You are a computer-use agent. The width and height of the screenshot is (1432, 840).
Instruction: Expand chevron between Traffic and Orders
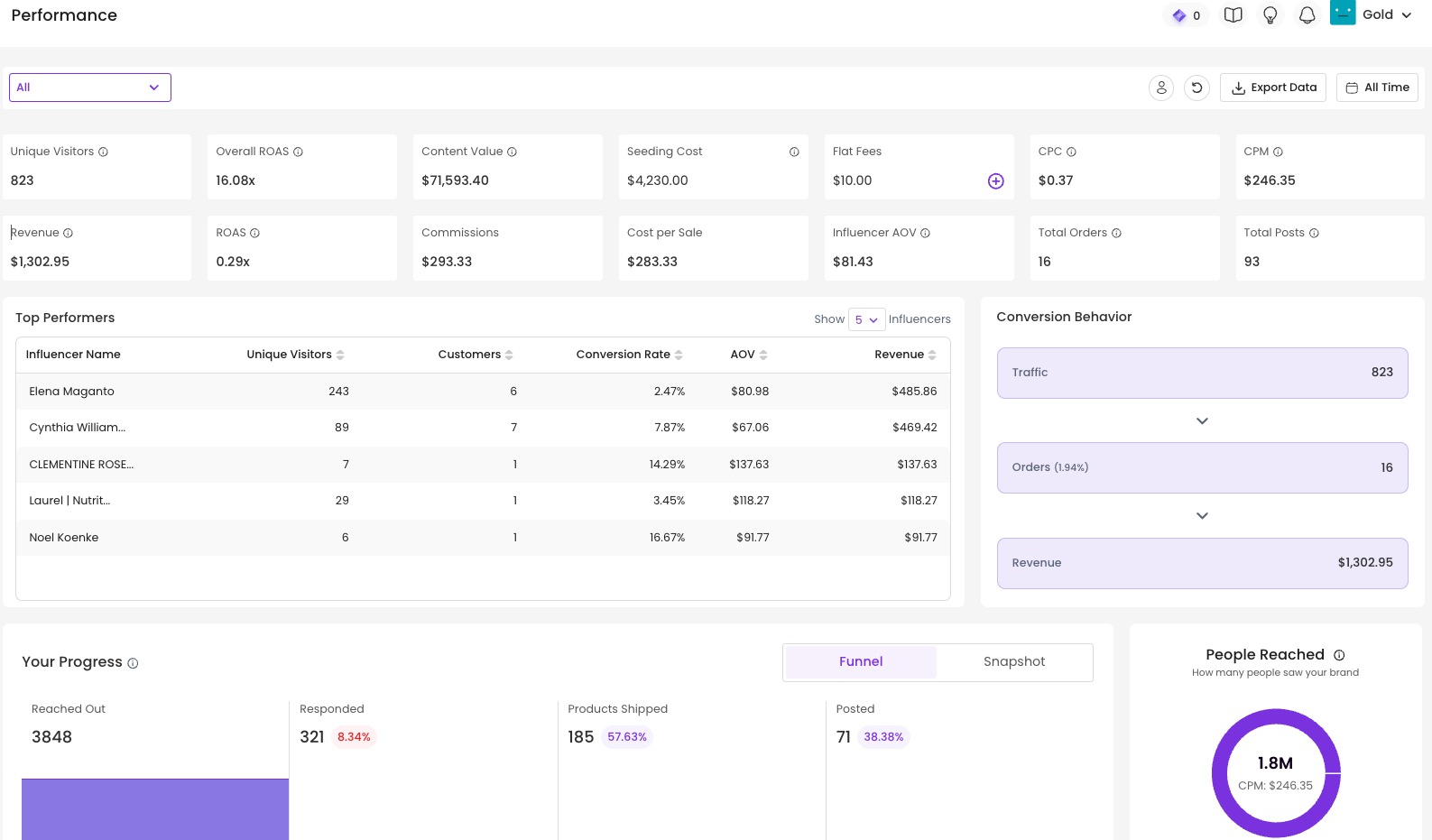[x=1202, y=420]
